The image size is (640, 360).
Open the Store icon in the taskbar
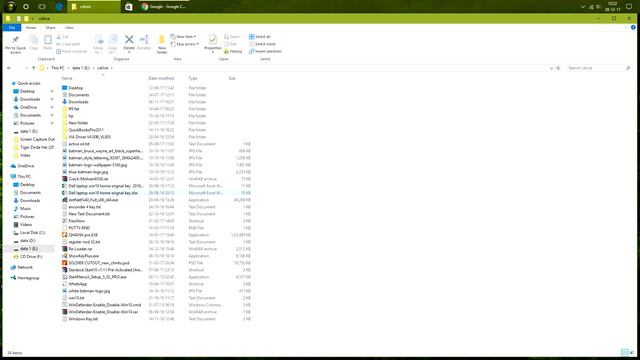click(x=128, y=7)
